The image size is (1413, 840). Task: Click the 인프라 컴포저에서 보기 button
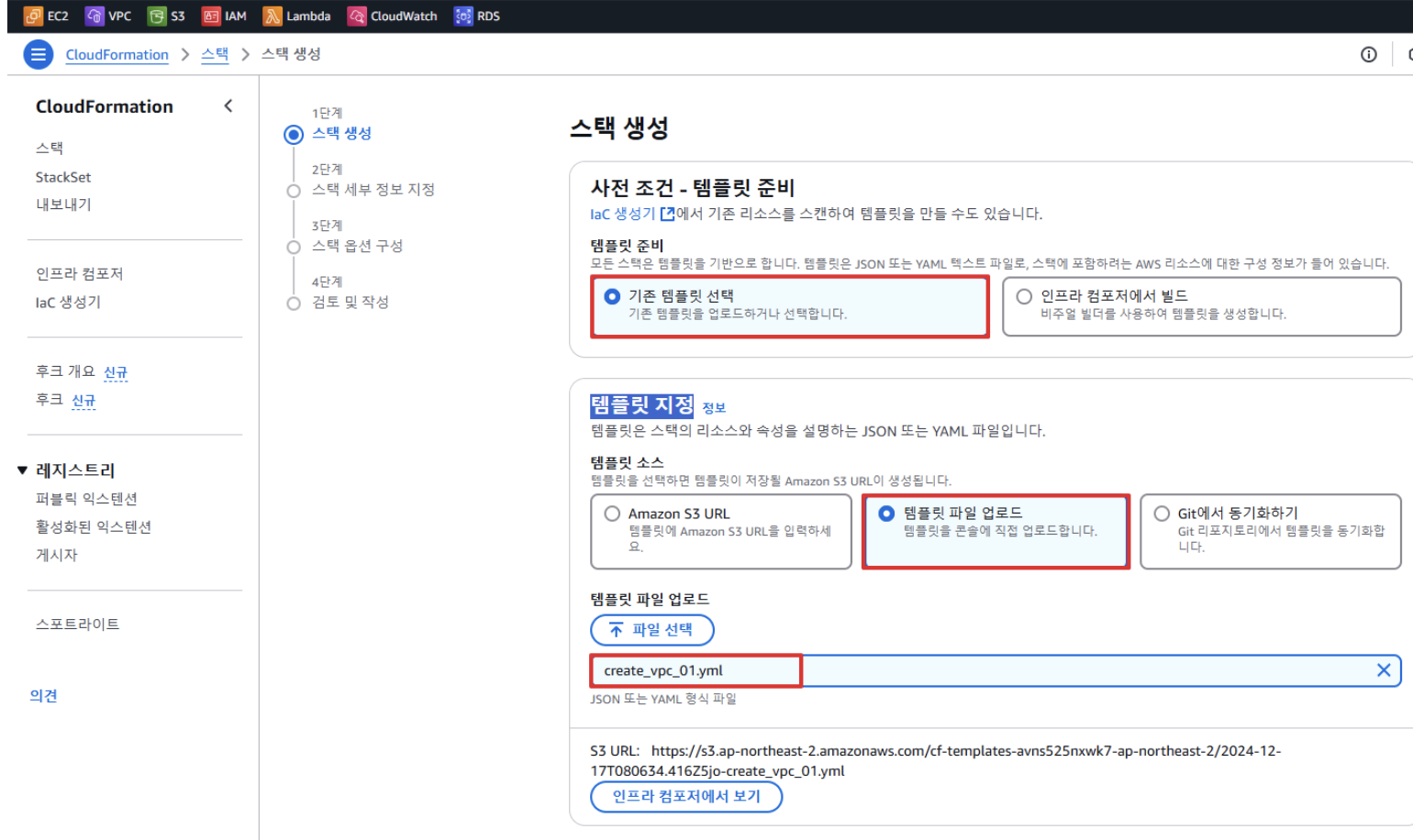(x=686, y=796)
